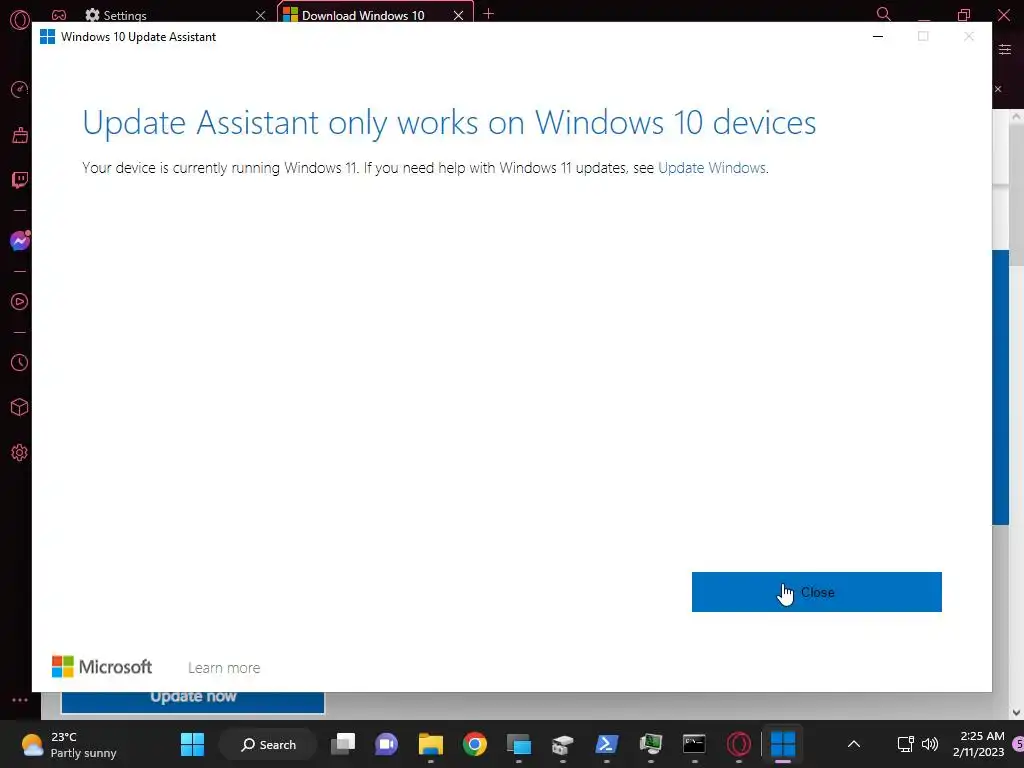Open GX Cleaner icon in Opera sidebar
Viewport: 1024px width, 768px height.
pyautogui.click(x=20, y=135)
